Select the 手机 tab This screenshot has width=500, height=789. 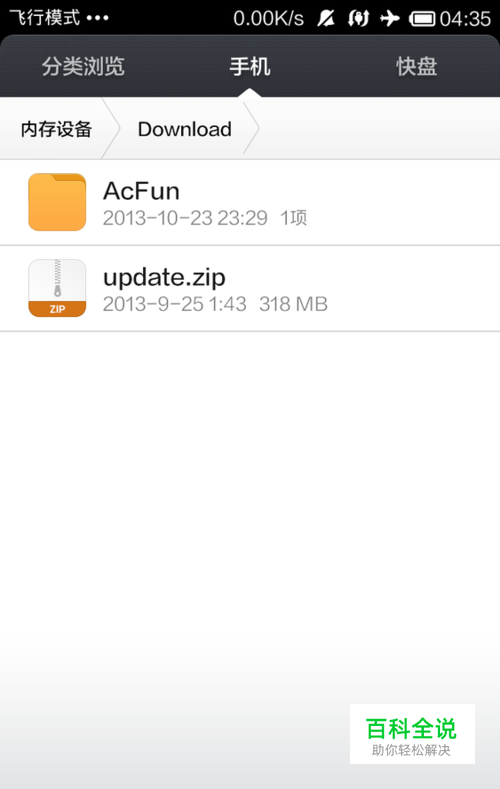(250, 66)
